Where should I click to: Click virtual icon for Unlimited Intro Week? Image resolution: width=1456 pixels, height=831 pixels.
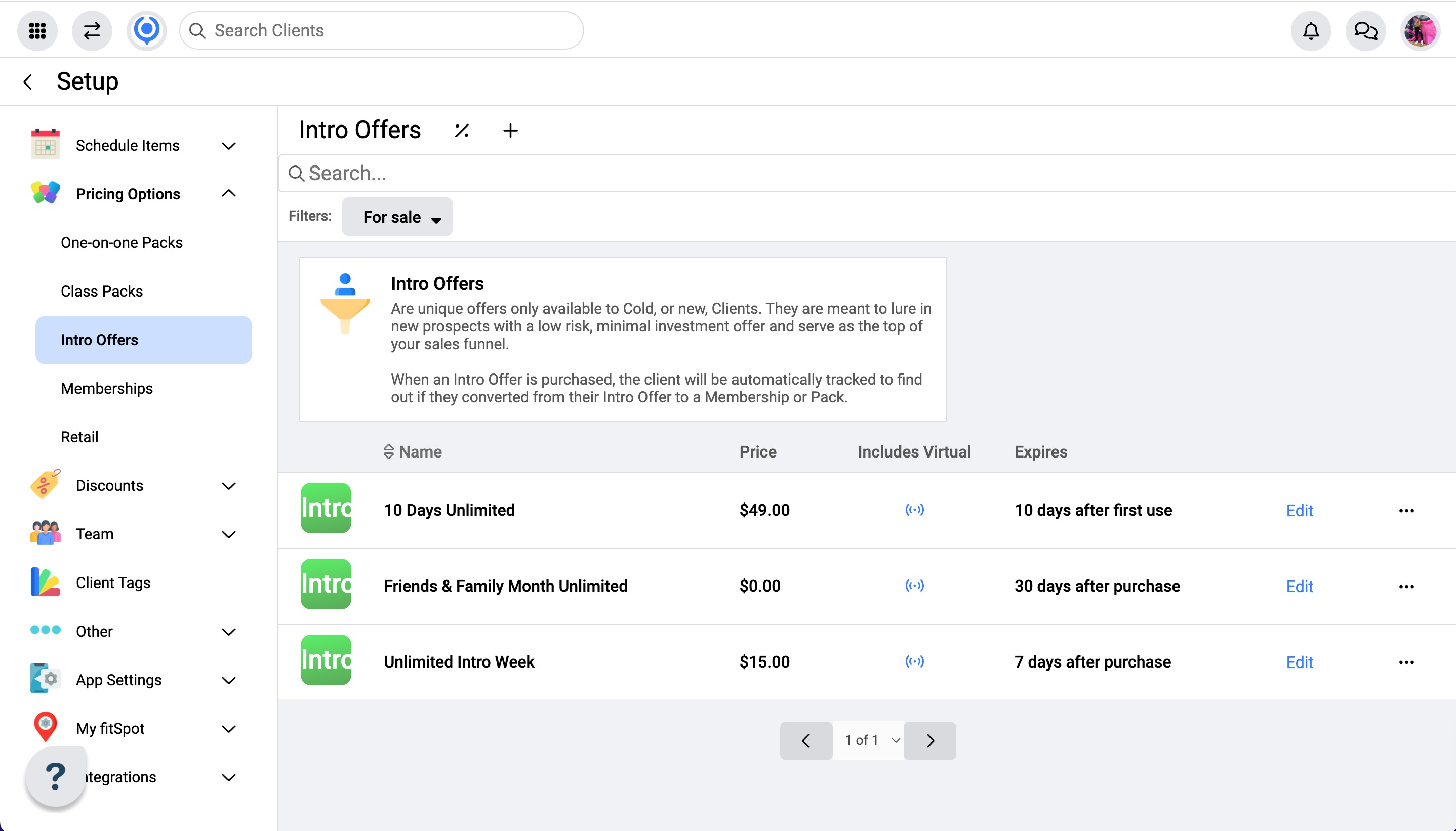(914, 661)
